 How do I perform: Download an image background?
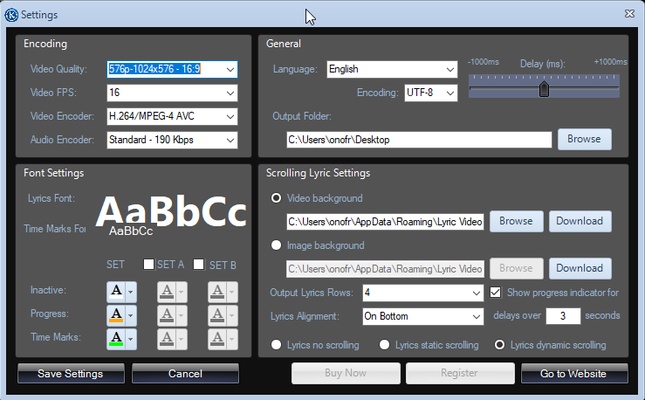click(580, 268)
